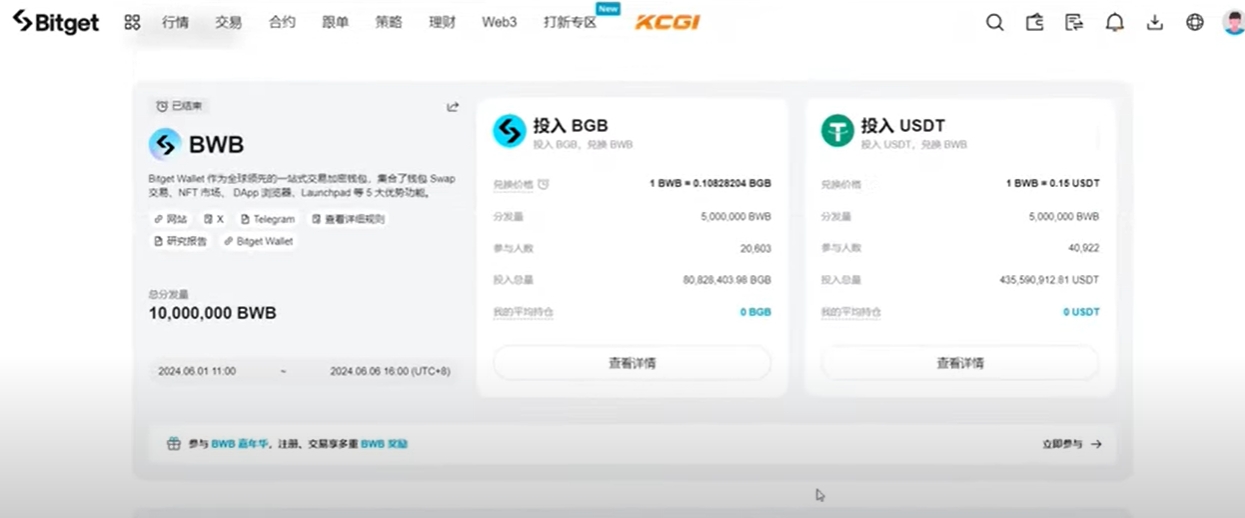Open the 合约 menu
Image resolution: width=1245 pixels, height=518 pixels.
(283, 22)
